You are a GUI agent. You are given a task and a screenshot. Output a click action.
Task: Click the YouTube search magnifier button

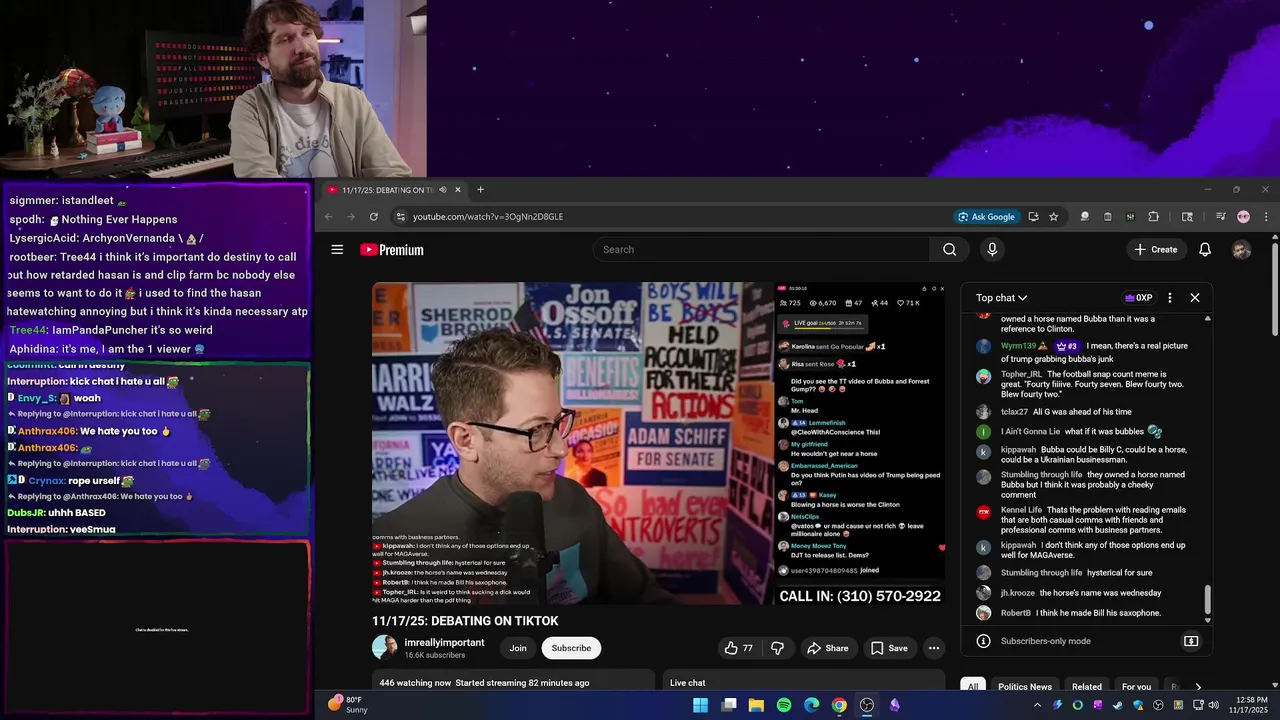click(949, 250)
